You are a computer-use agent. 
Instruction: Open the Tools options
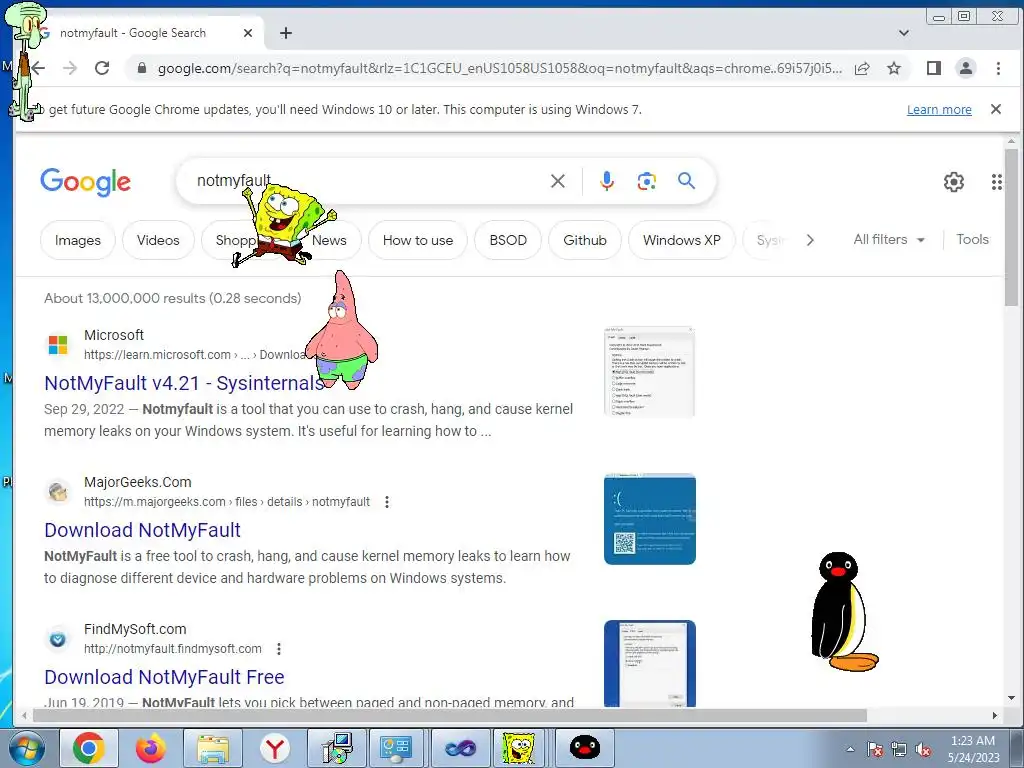point(972,240)
